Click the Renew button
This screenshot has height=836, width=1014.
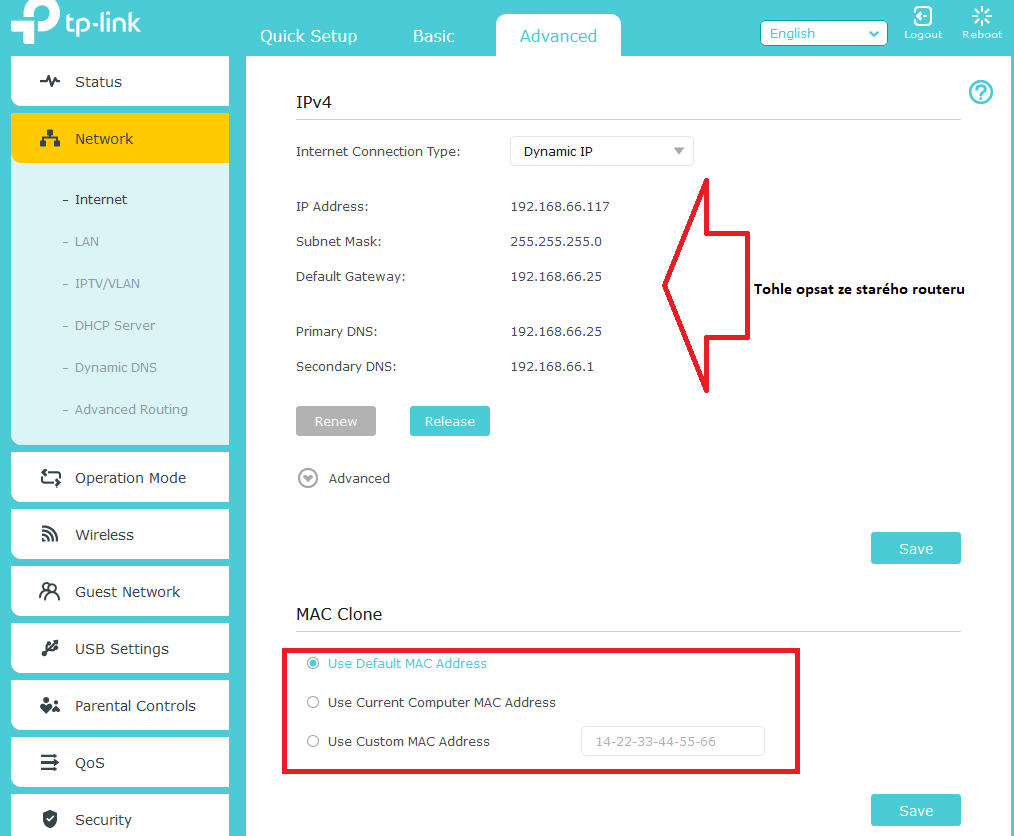click(x=336, y=421)
